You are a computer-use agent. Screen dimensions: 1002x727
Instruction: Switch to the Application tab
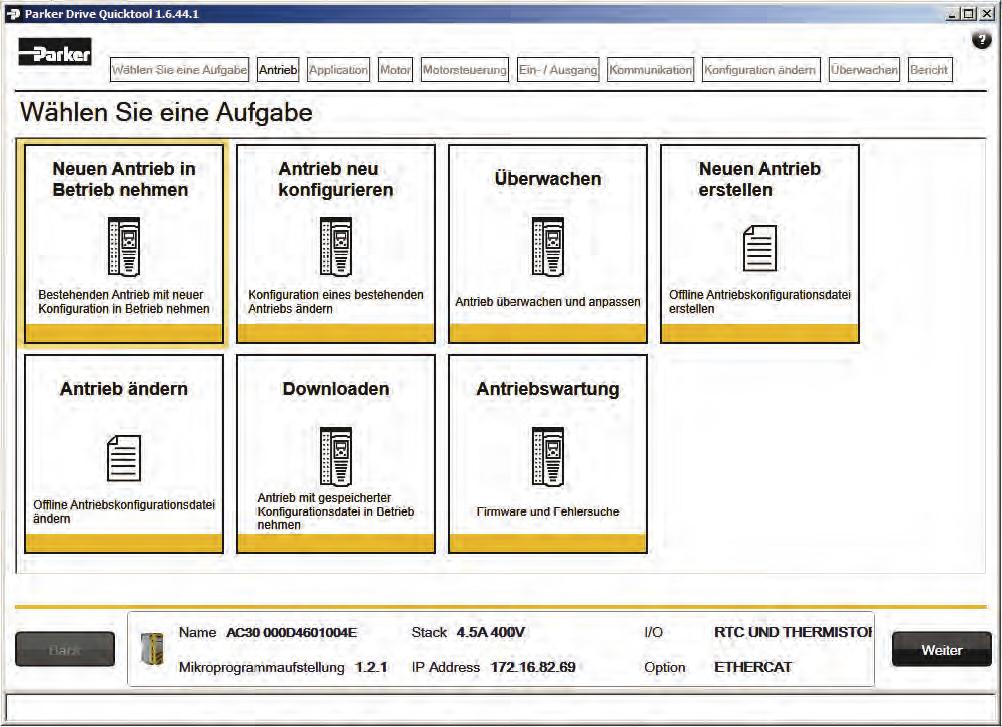coord(338,70)
